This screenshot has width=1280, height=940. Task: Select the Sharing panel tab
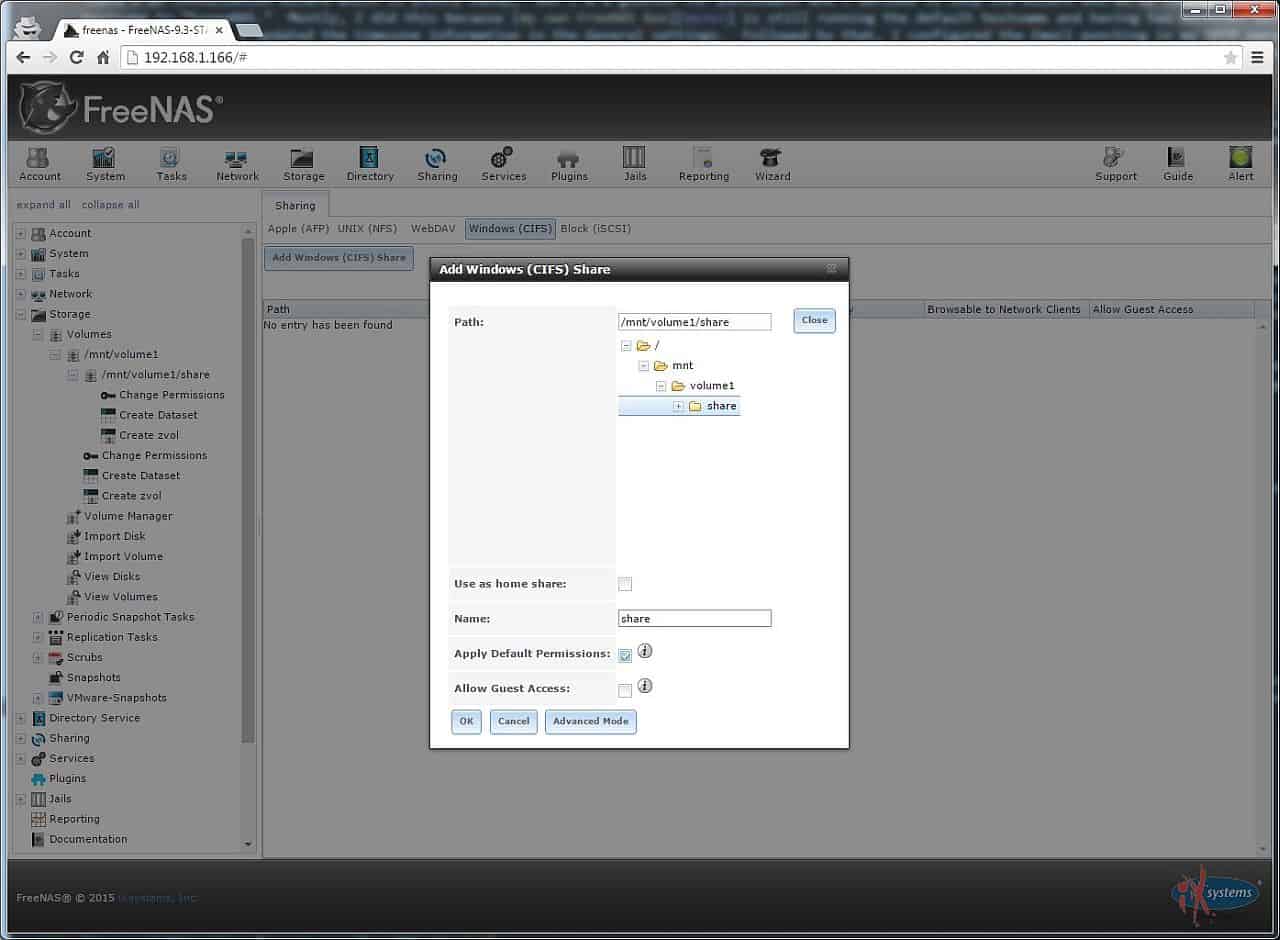tap(295, 205)
